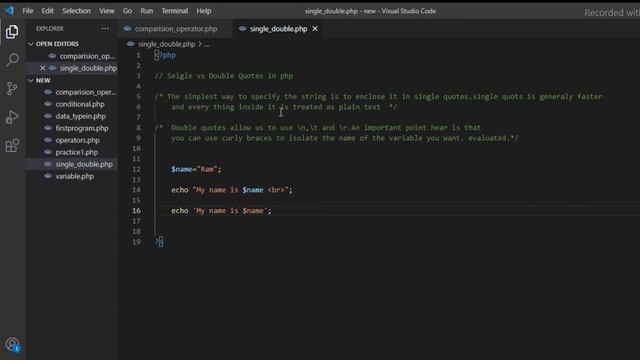The width and height of the screenshot is (640, 360).
Task: Open the Run menu
Action: pos(147,11)
